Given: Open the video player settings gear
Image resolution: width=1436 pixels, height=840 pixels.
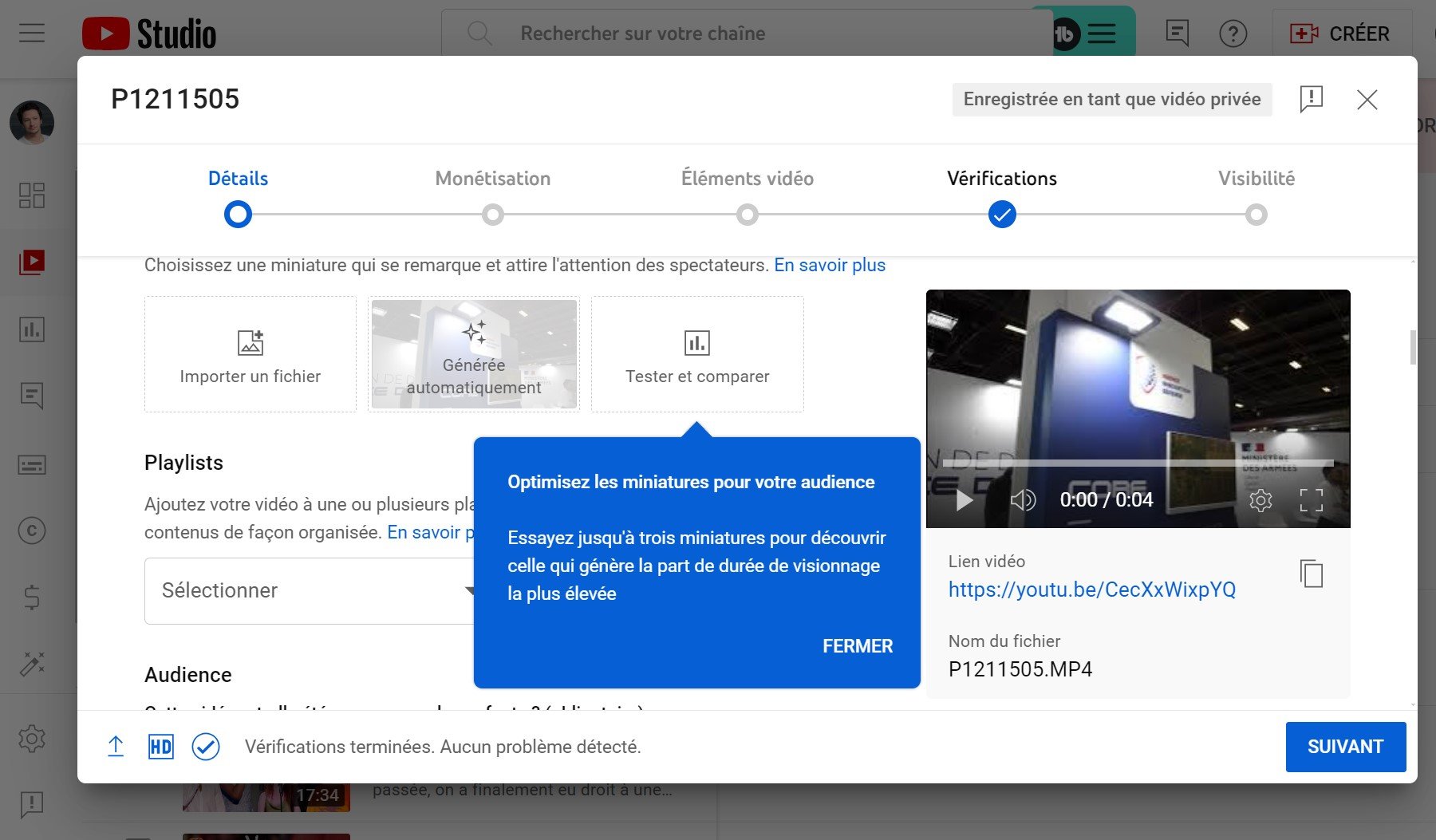Looking at the screenshot, I should 1261,500.
